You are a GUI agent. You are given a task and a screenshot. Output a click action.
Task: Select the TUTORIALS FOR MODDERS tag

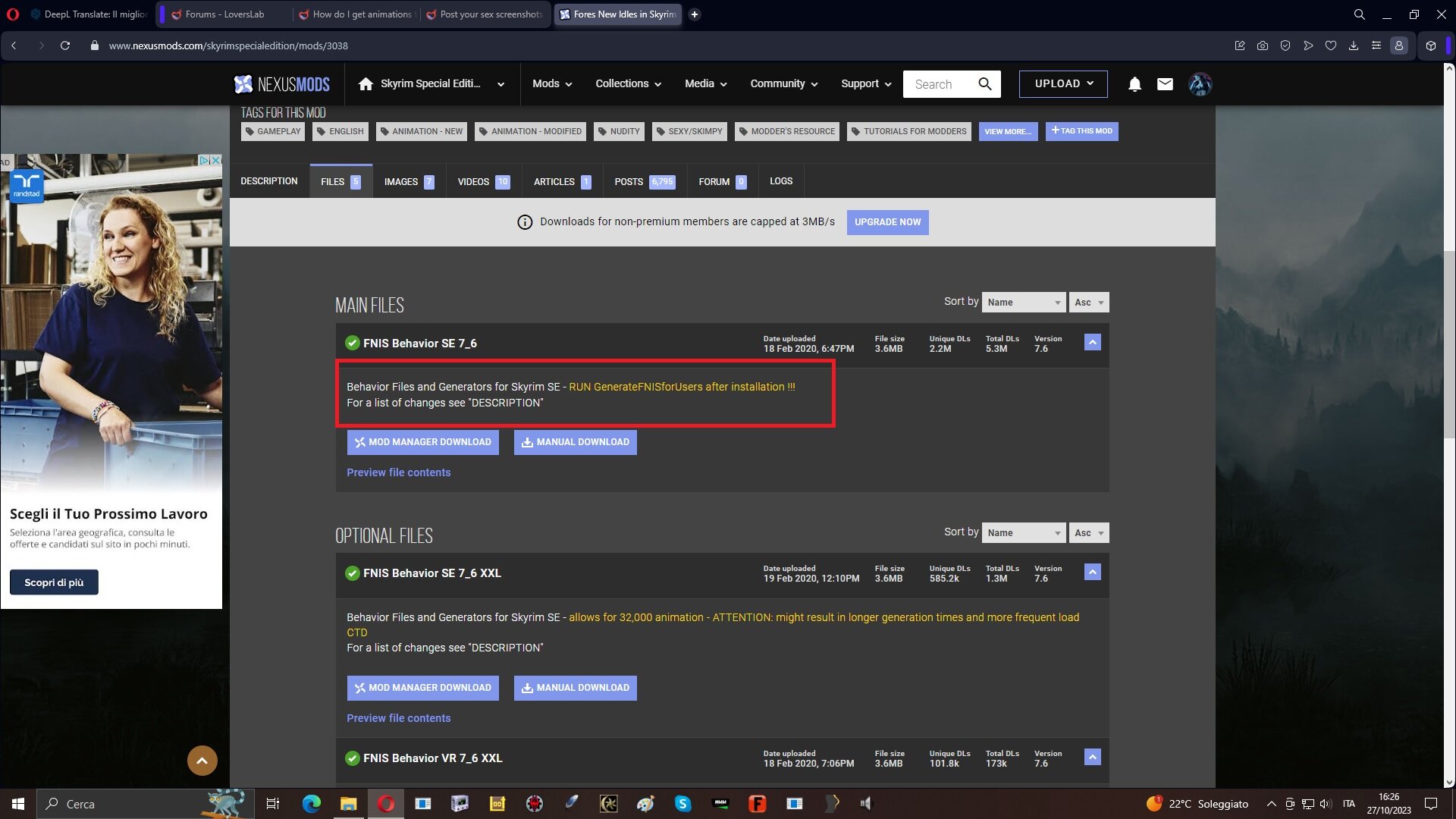click(908, 132)
